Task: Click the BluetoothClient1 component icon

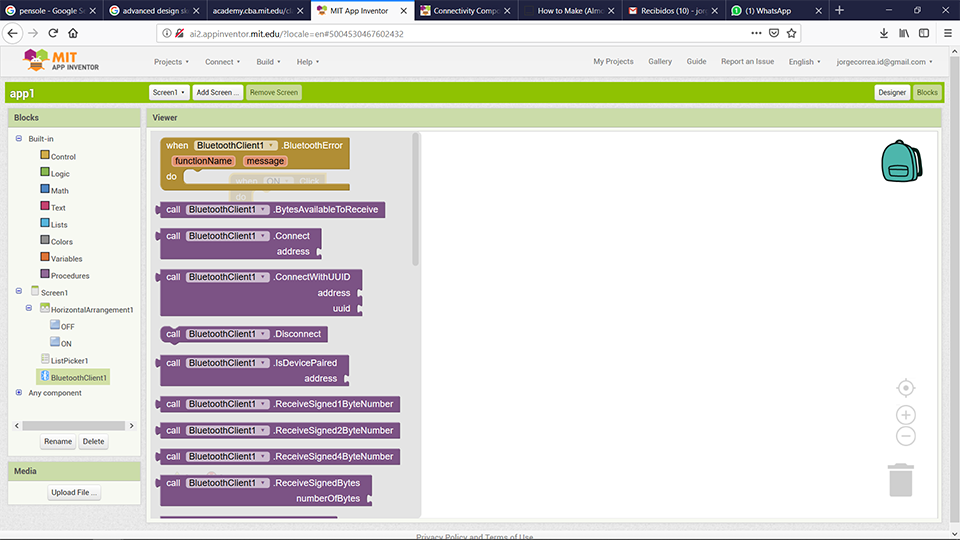Action: coord(45,376)
